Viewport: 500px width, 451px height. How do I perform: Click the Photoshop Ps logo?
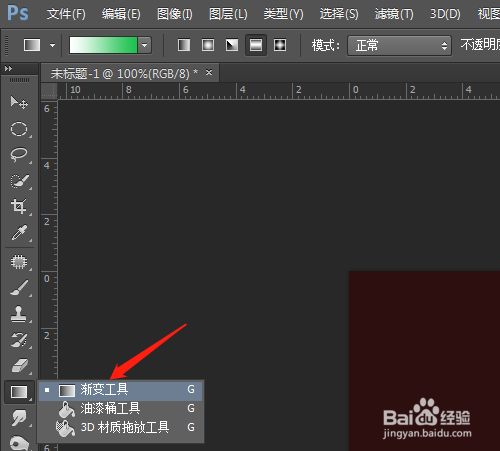[x=18, y=13]
